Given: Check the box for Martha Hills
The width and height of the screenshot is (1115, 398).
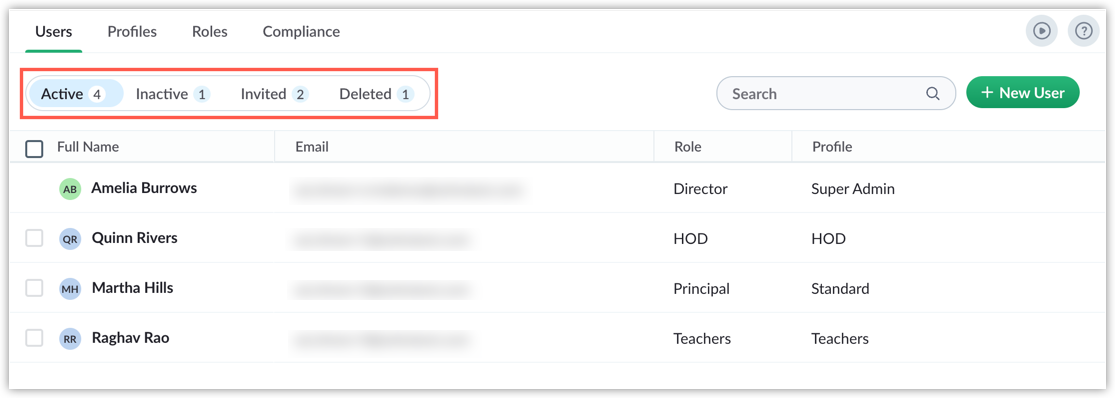Looking at the screenshot, I should pos(34,288).
